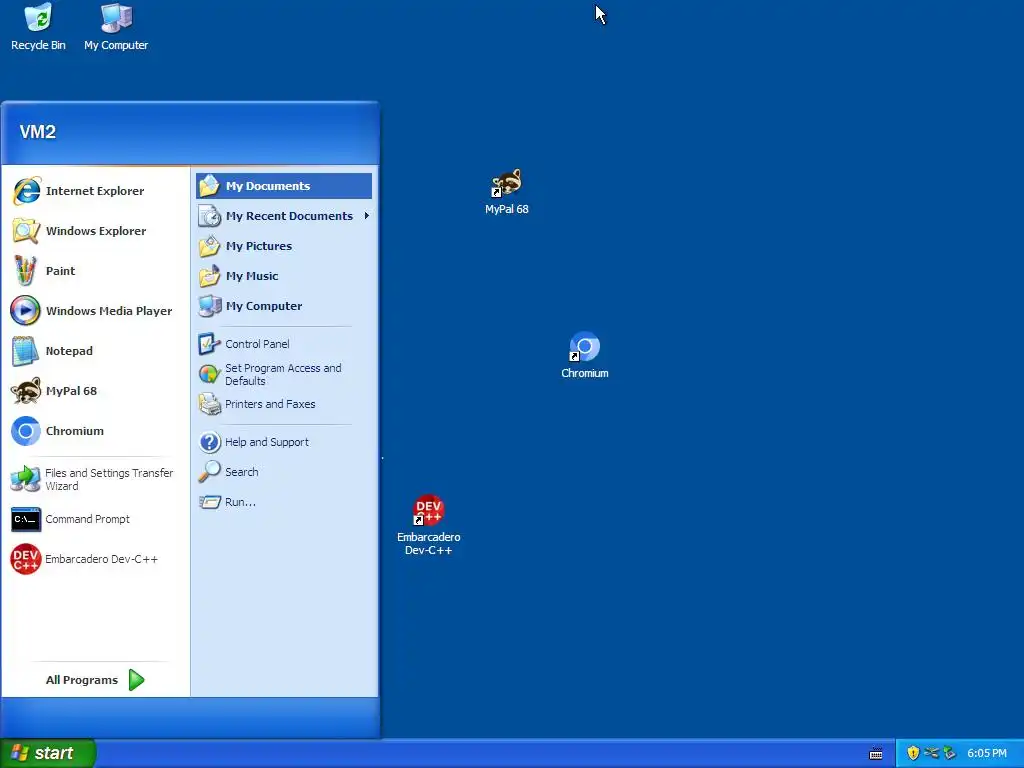Open Help and Support
This screenshot has height=768, width=1024.
tap(284, 442)
